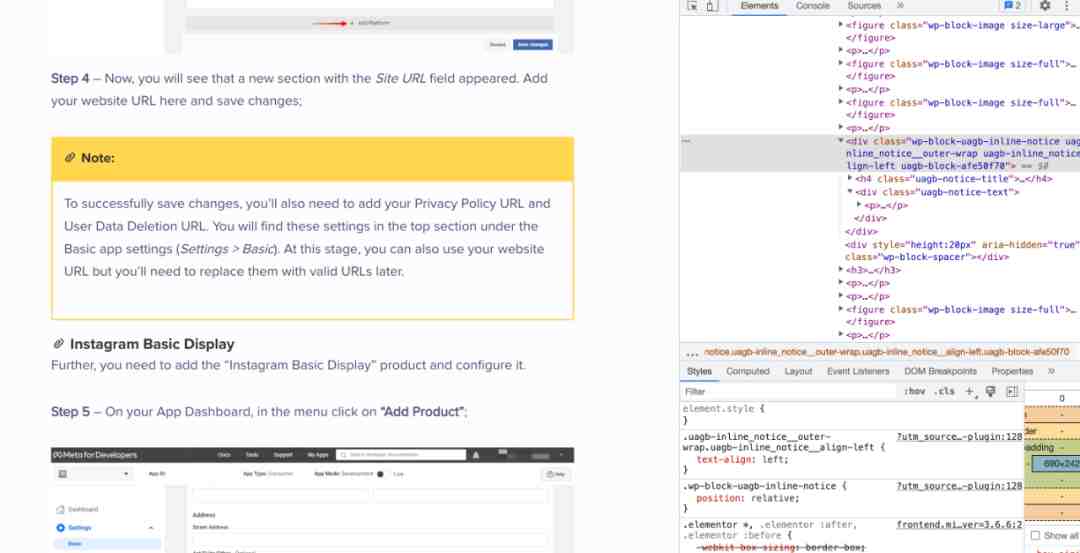Expand the h4 uagb-notice-title node
The image size is (1080, 553).
point(850,178)
